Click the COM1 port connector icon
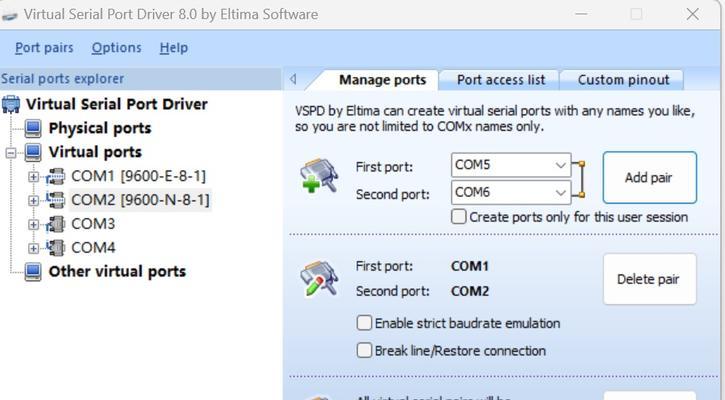725x400 pixels. (x=56, y=176)
